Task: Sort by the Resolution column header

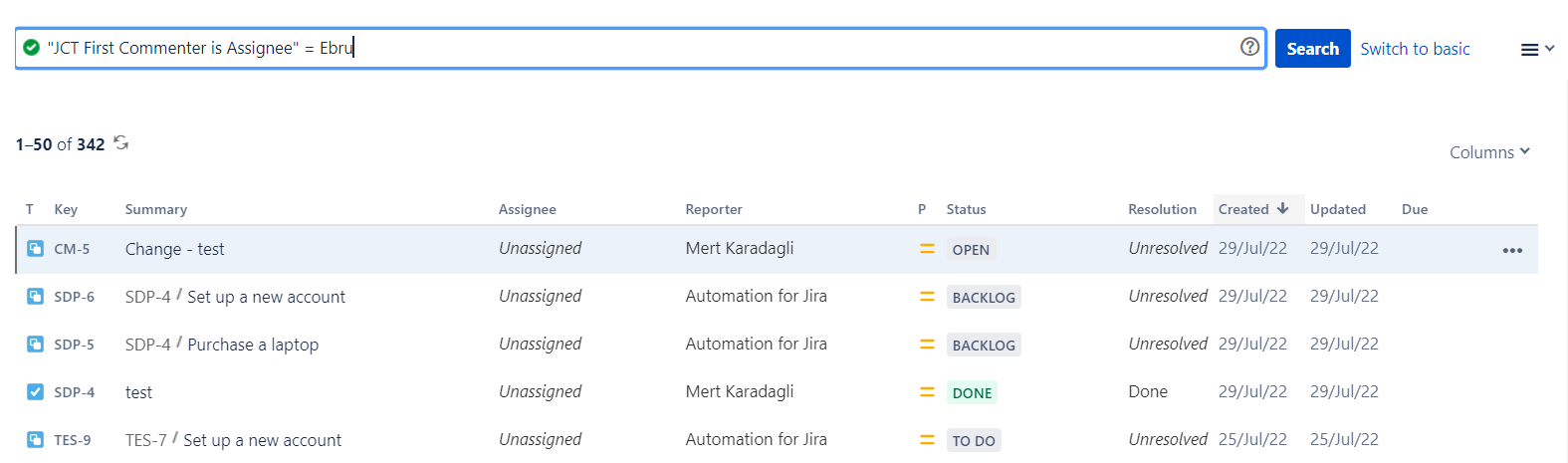Action: [x=1162, y=209]
